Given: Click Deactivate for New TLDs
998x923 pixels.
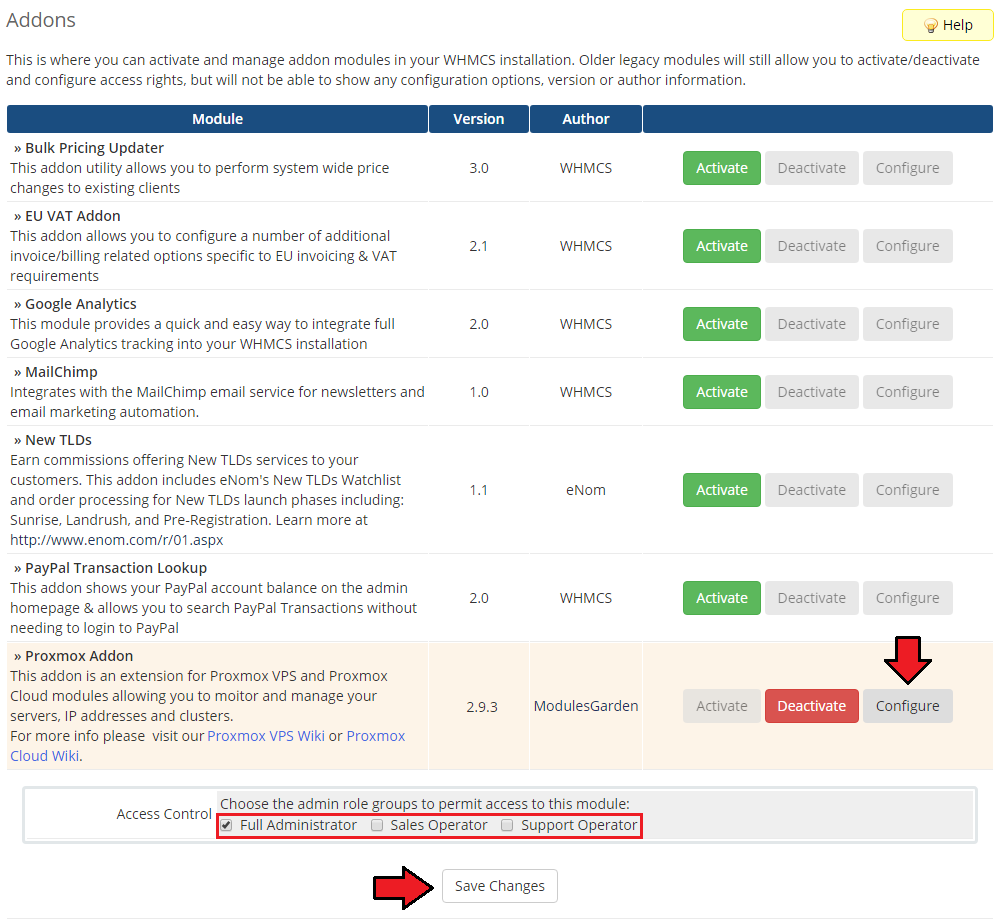Looking at the screenshot, I should pos(812,490).
